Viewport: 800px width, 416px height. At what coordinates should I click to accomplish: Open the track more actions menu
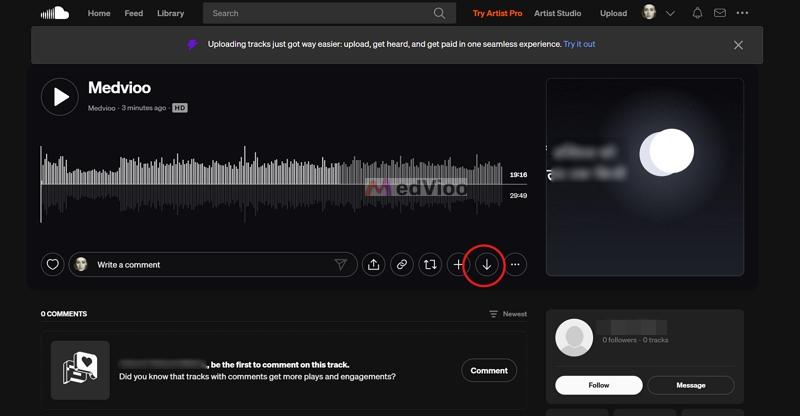tap(515, 264)
